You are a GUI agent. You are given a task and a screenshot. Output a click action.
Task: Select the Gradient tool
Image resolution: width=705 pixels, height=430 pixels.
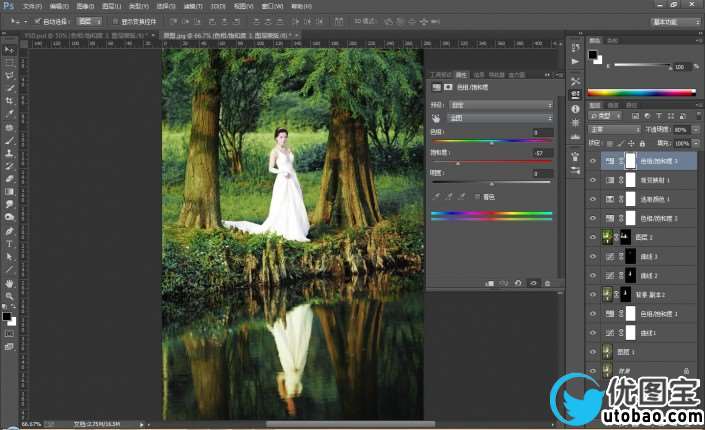tap(9, 192)
